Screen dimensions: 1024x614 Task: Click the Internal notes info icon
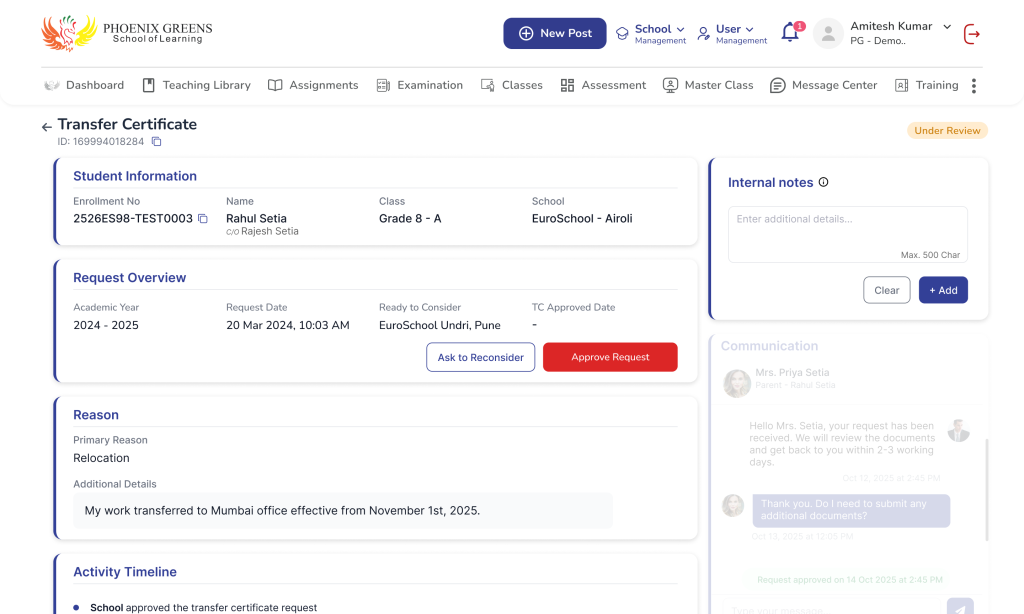(x=824, y=182)
